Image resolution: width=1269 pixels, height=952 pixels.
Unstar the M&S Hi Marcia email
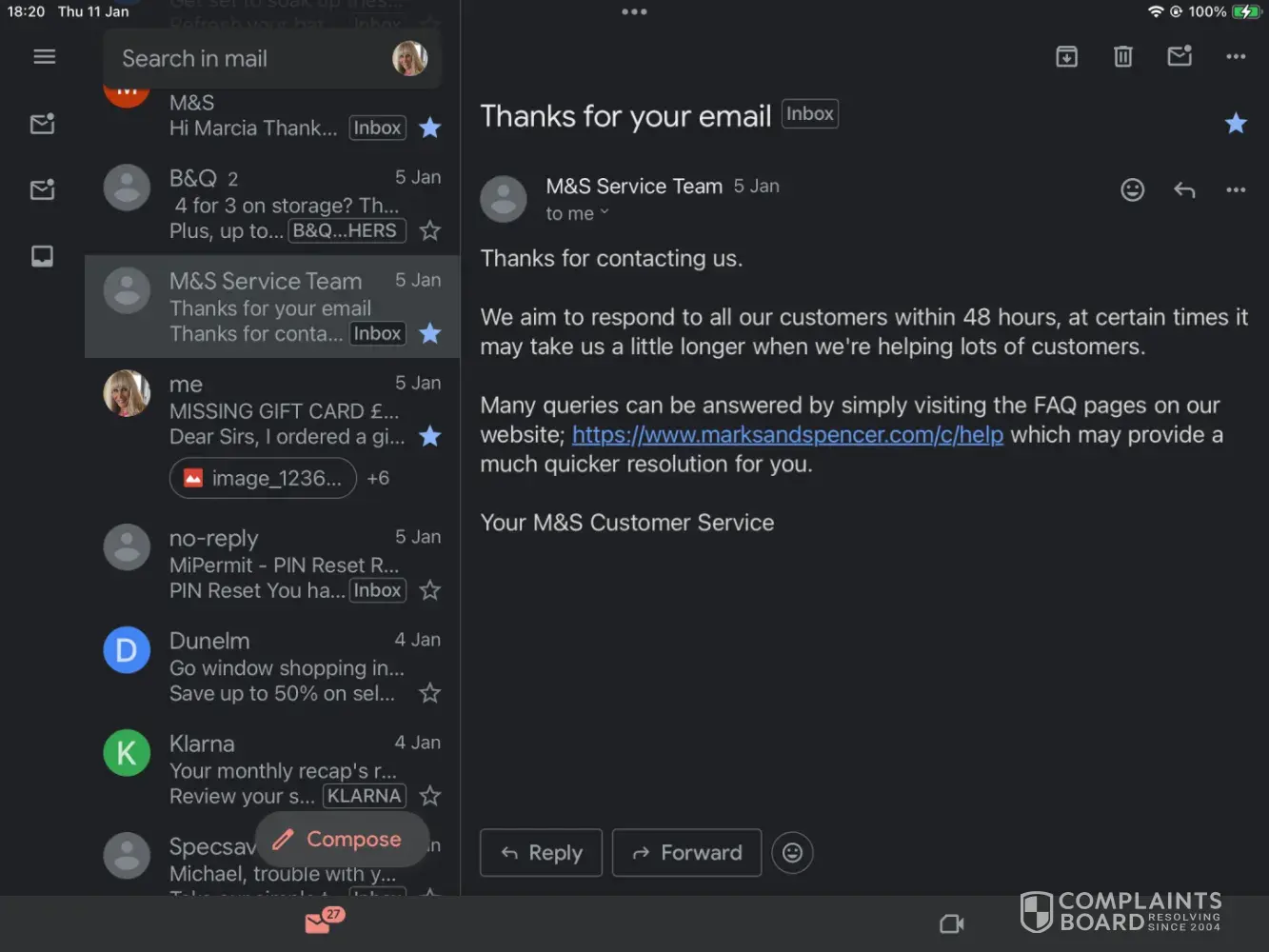click(430, 128)
